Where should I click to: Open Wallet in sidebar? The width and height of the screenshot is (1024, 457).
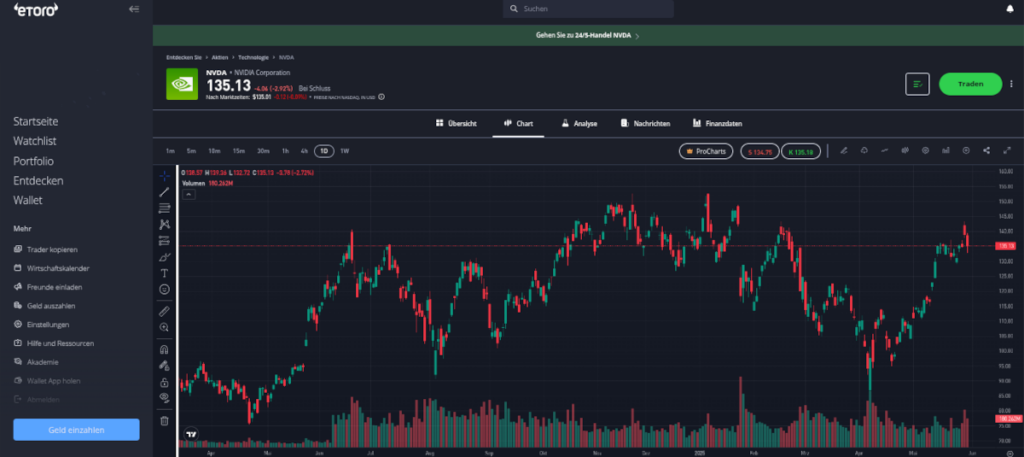tap(27, 200)
